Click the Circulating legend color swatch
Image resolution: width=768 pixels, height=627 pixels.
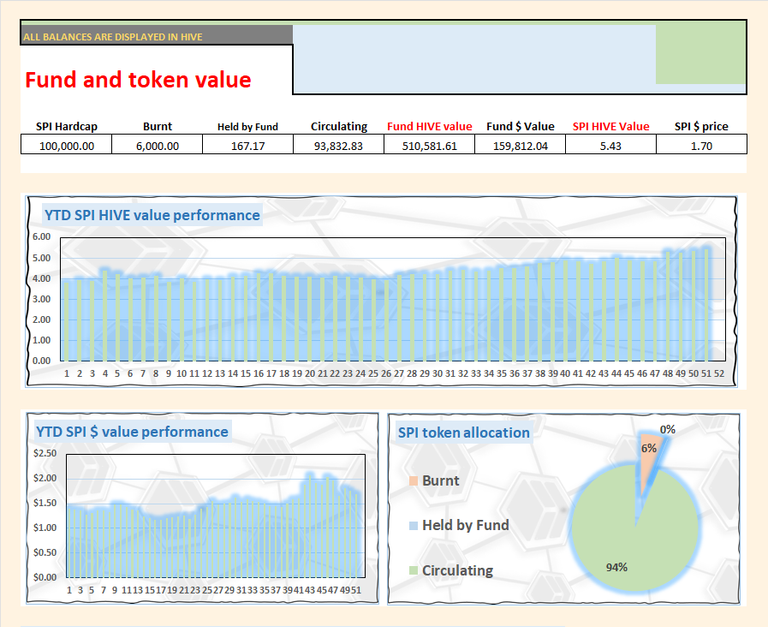[413, 570]
